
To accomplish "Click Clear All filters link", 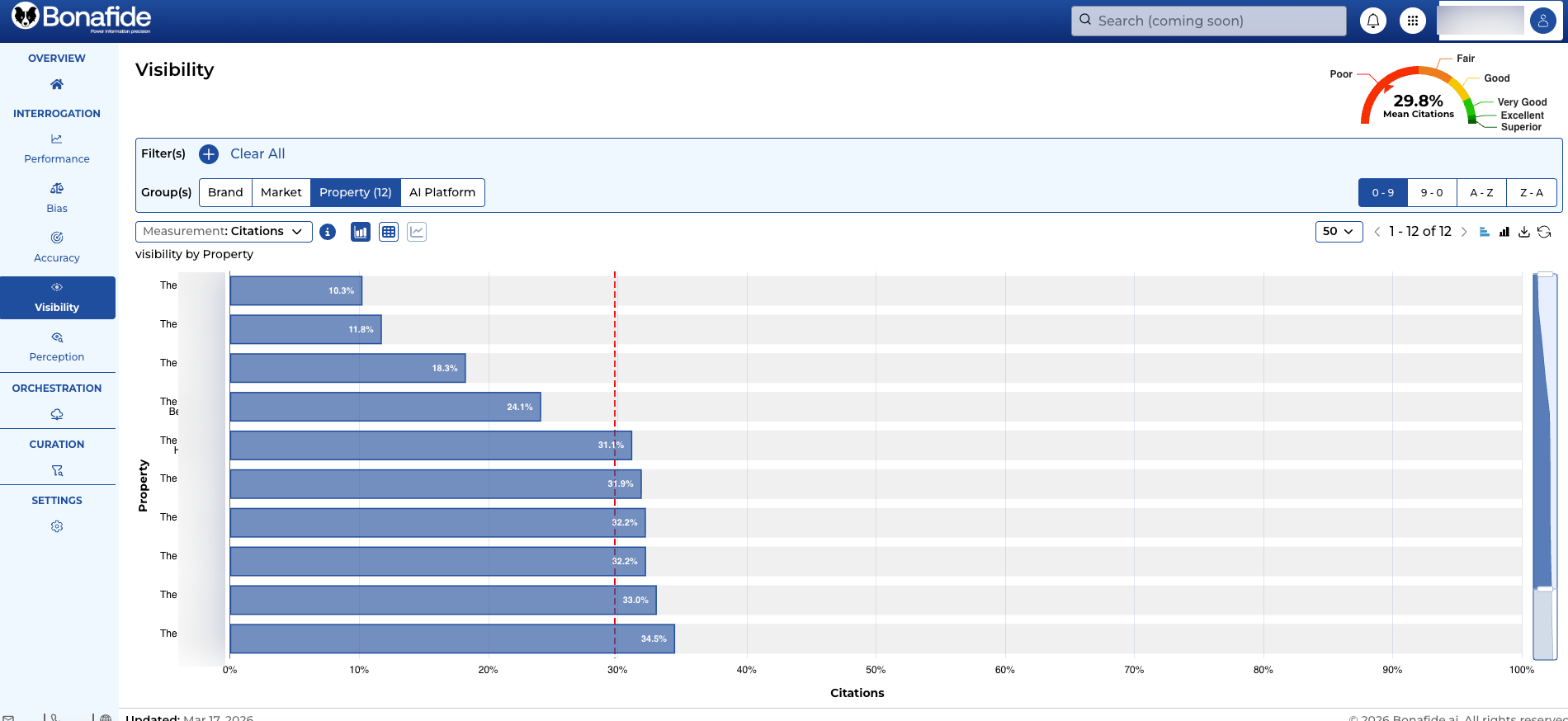I will tap(257, 154).
